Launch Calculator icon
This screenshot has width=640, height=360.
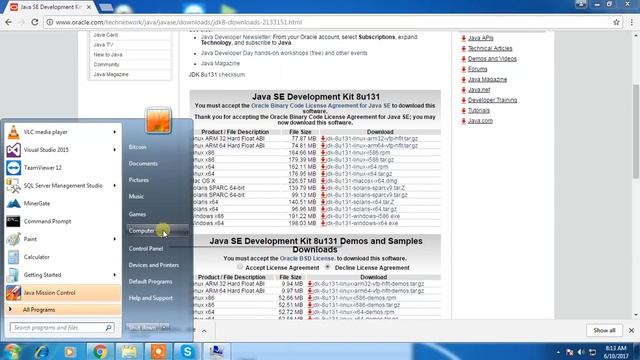[13, 257]
